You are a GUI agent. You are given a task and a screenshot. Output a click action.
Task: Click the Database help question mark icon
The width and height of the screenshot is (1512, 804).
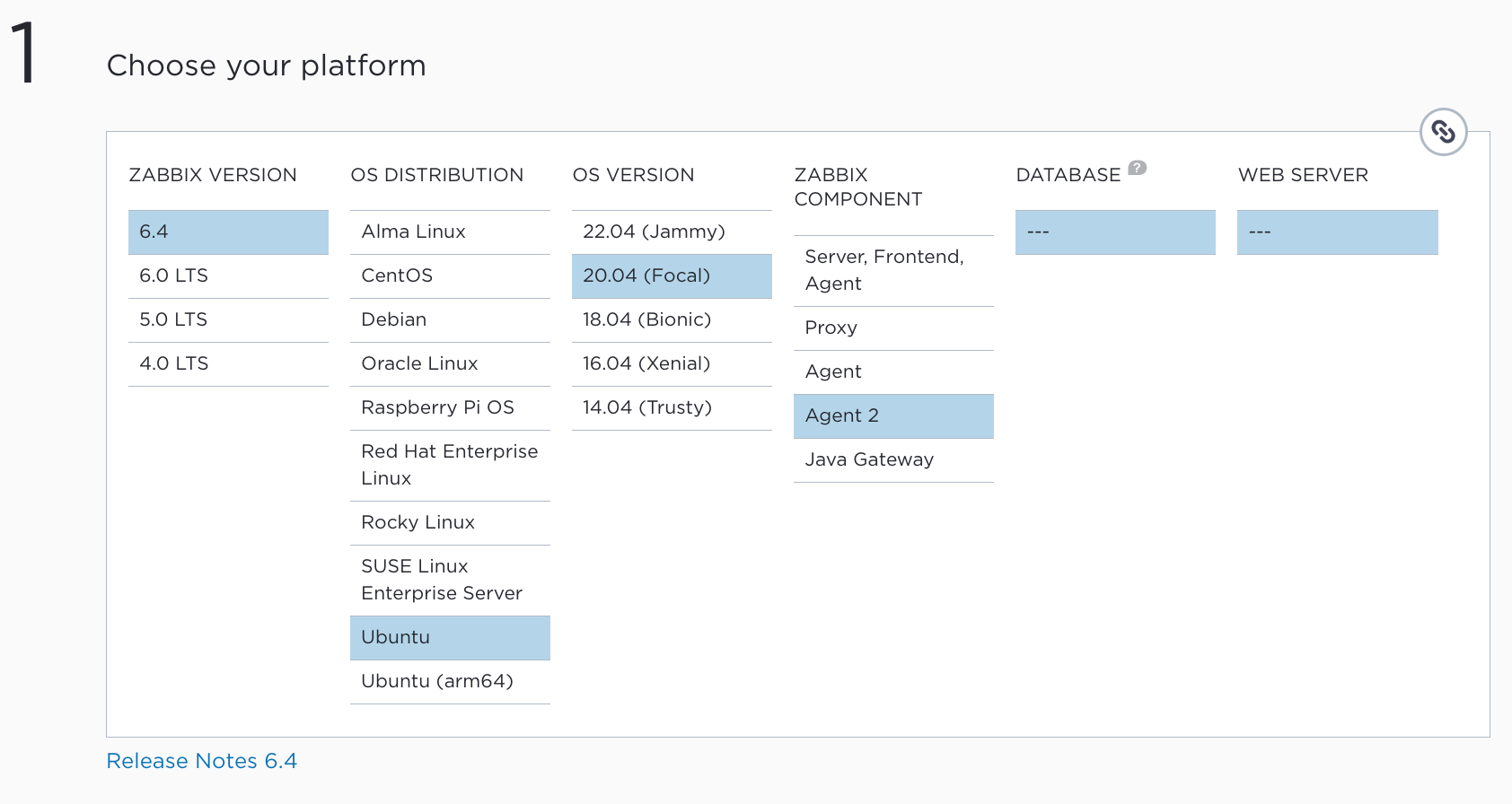tap(1137, 168)
